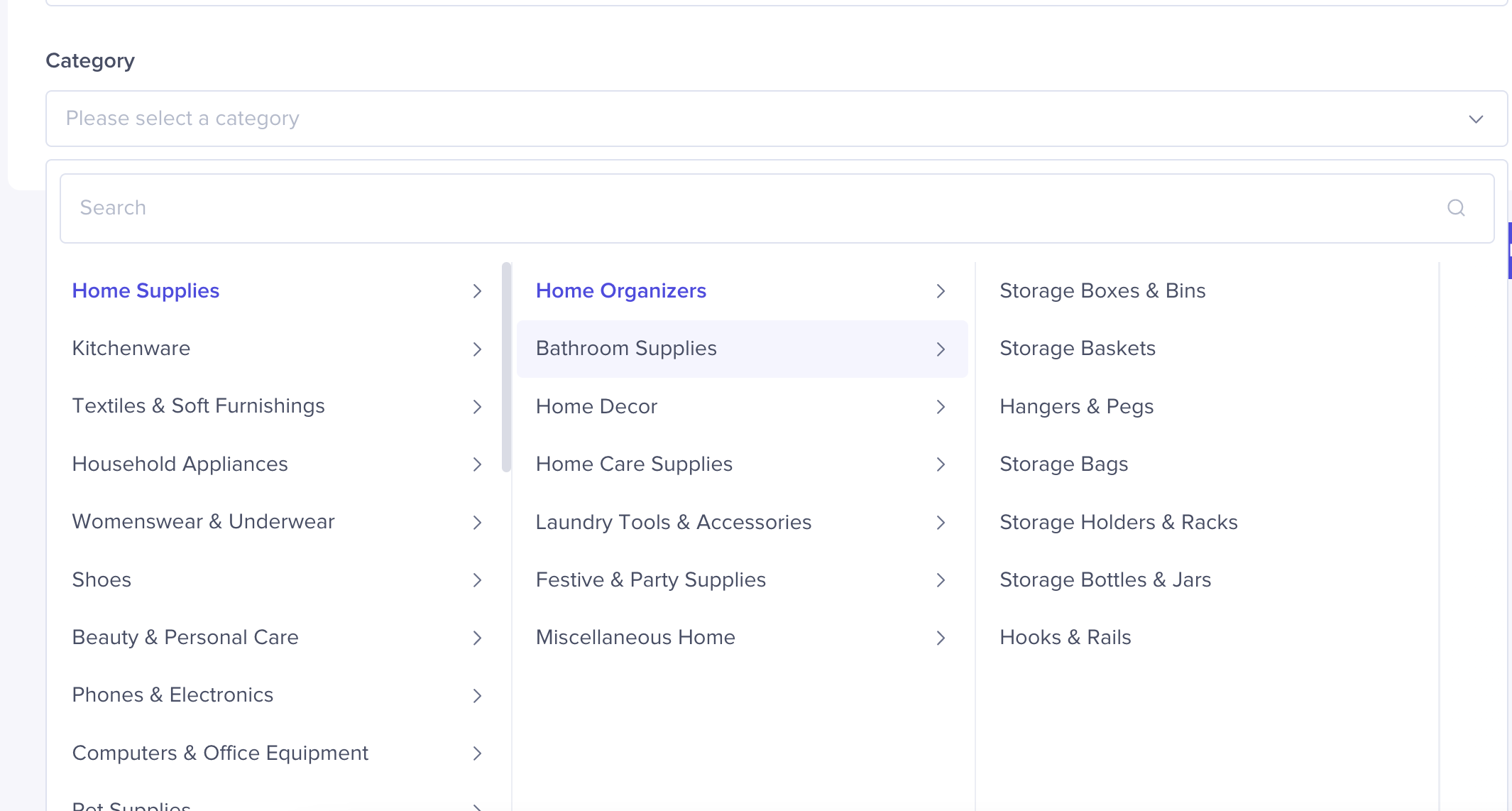Viewport: 1512px width, 811px height.
Task: Expand Kitchenware chevron arrow
Action: (477, 349)
